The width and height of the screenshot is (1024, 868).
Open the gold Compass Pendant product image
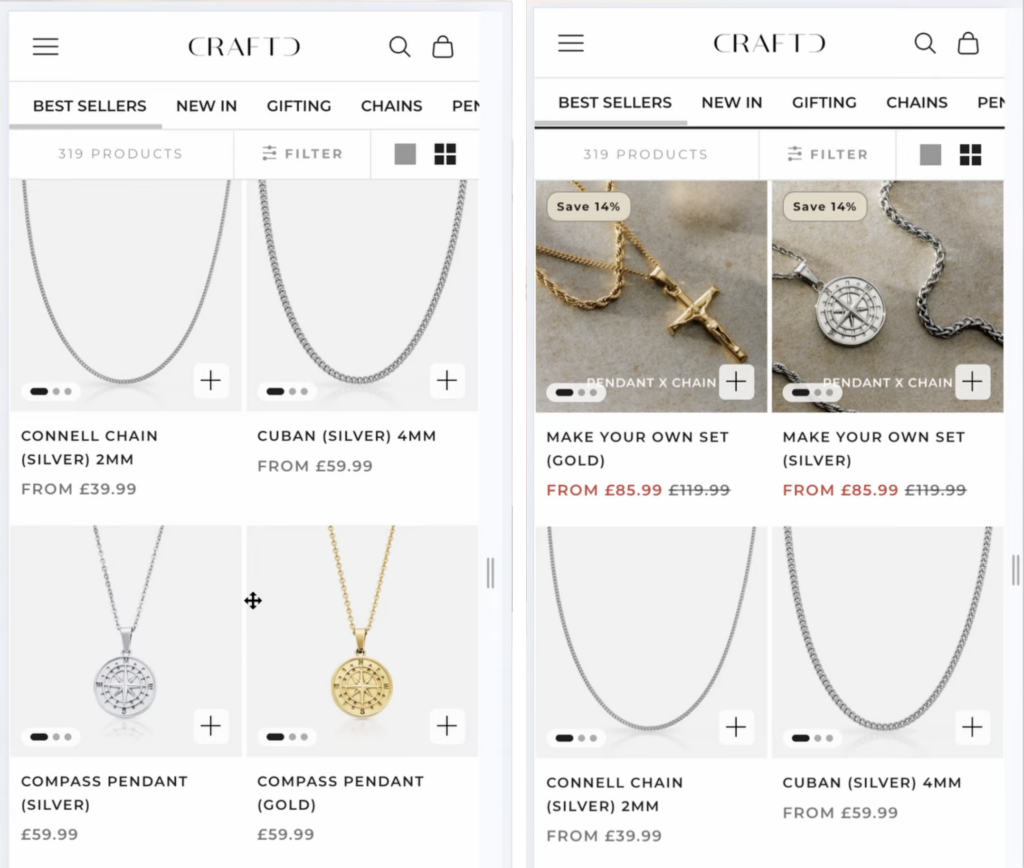pos(362,641)
